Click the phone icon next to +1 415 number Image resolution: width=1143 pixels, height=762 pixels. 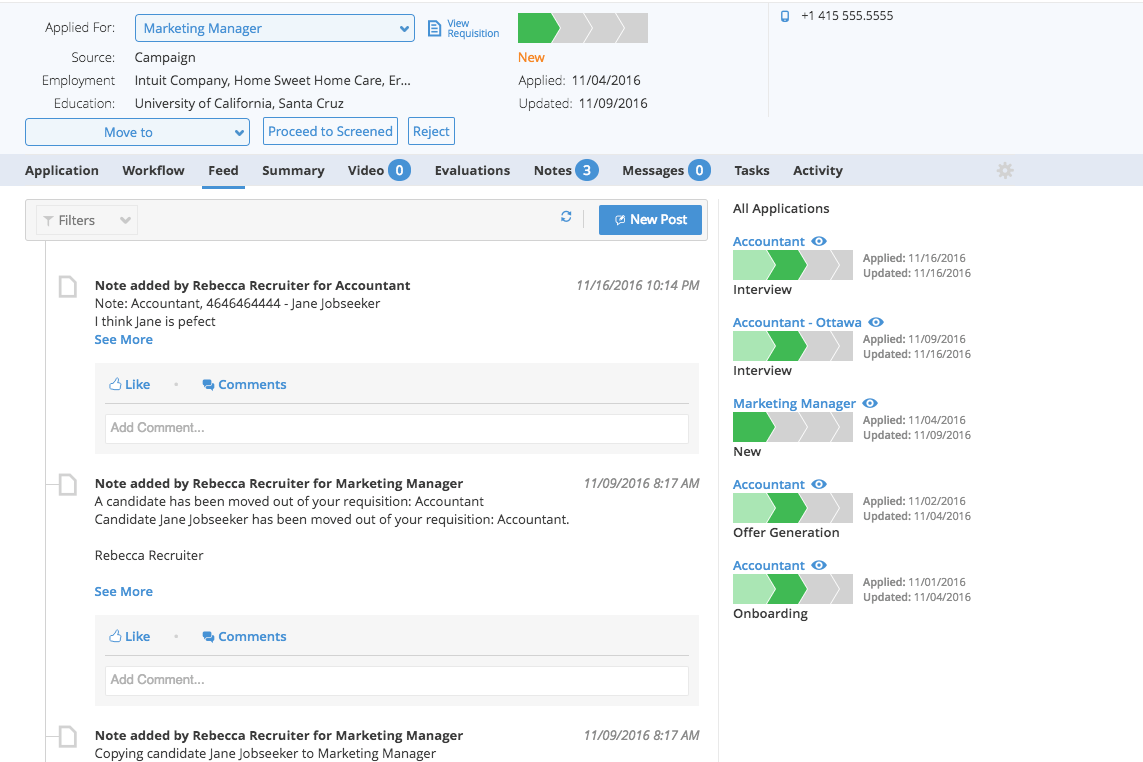point(785,16)
